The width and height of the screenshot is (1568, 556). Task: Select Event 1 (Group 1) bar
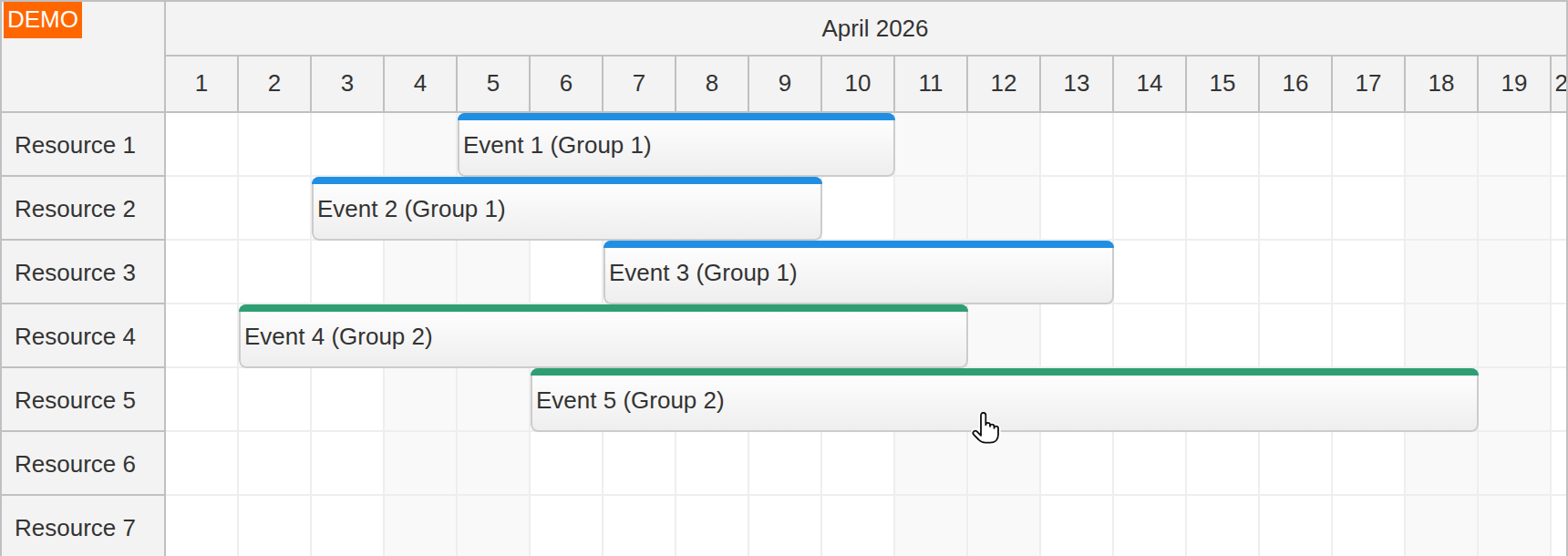[x=675, y=145]
